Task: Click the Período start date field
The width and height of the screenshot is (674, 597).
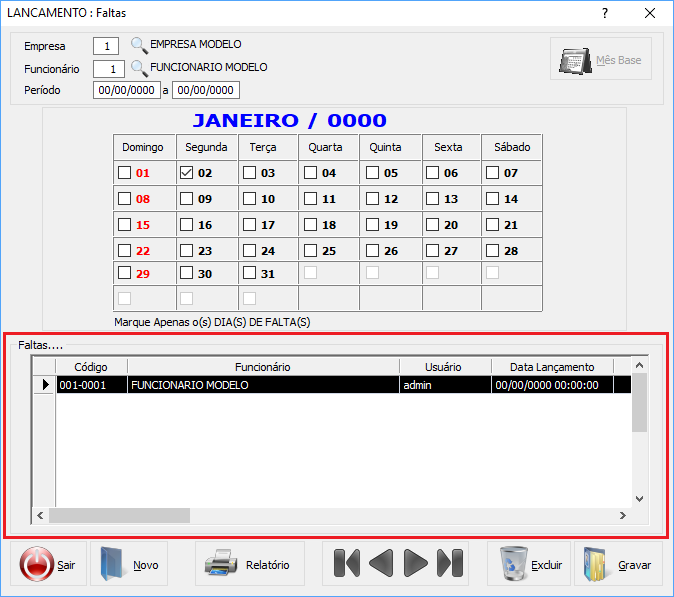Action: pos(126,91)
